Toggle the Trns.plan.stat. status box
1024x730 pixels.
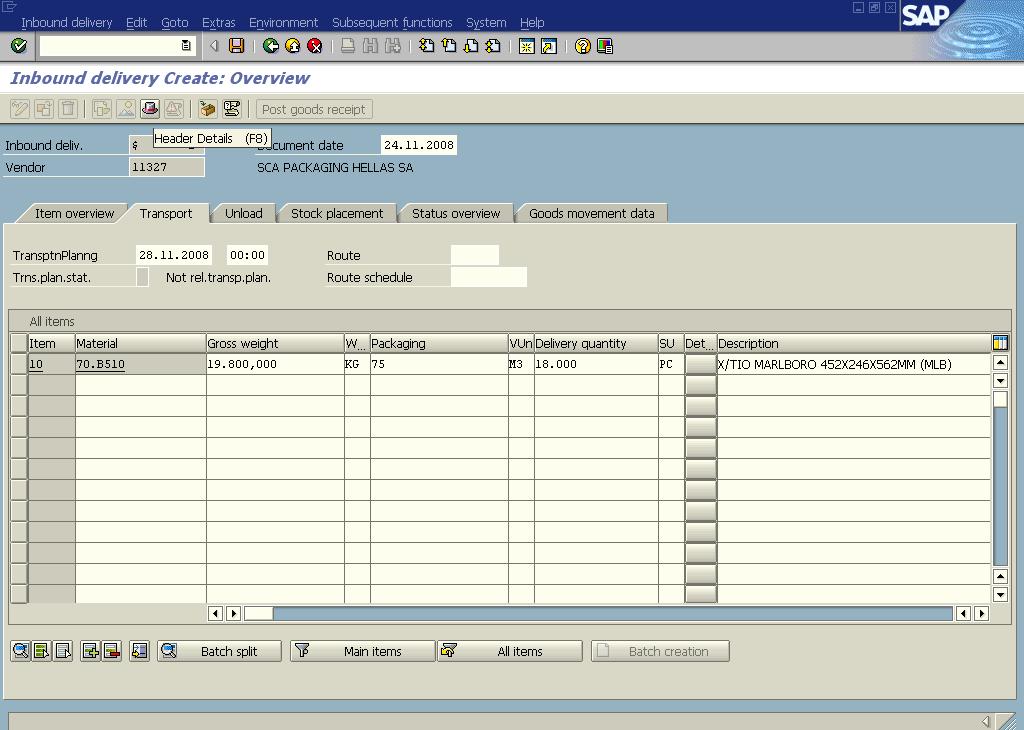(142, 277)
